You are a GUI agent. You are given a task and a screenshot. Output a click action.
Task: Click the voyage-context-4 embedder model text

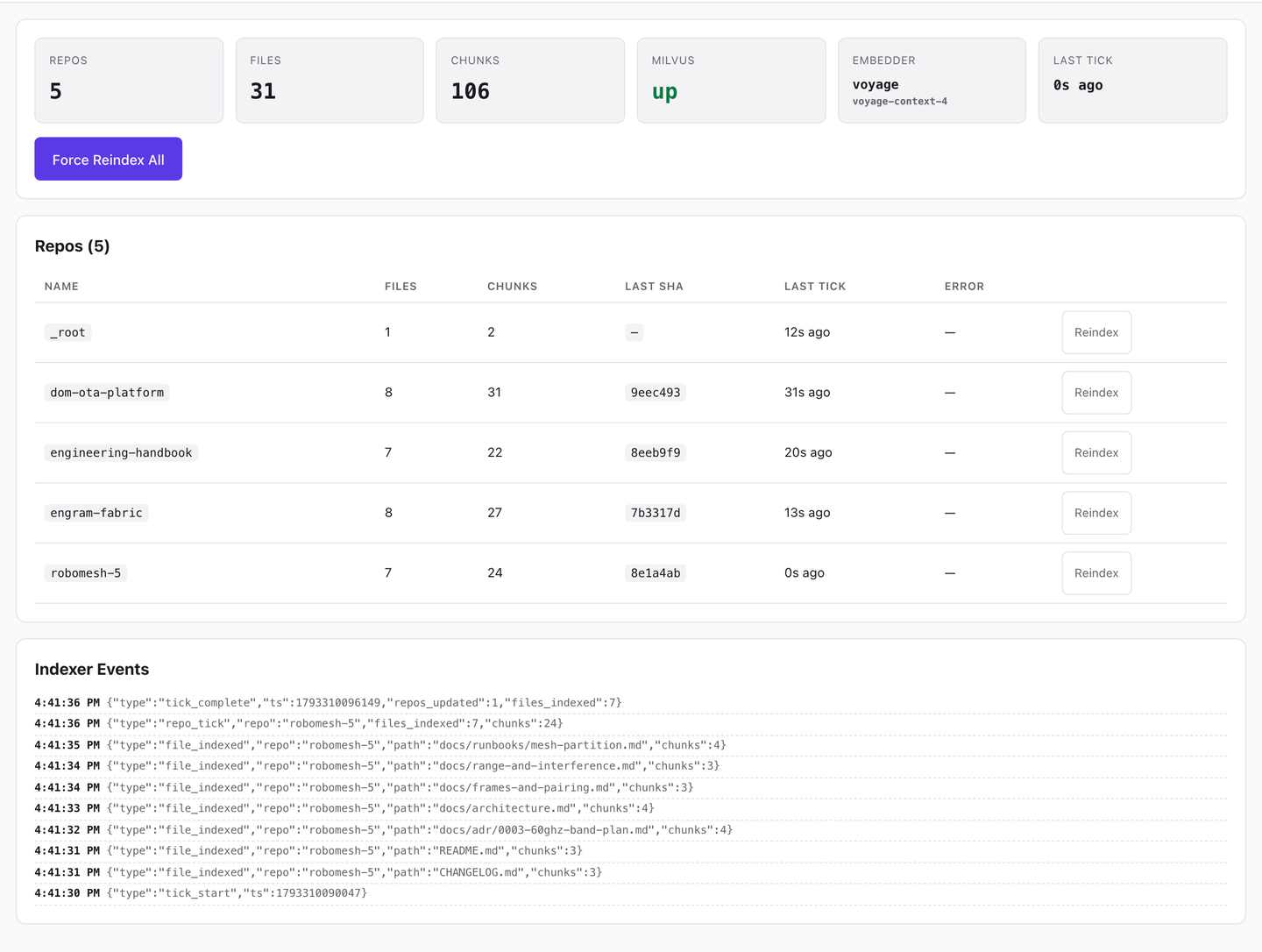click(x=900, y=102)
